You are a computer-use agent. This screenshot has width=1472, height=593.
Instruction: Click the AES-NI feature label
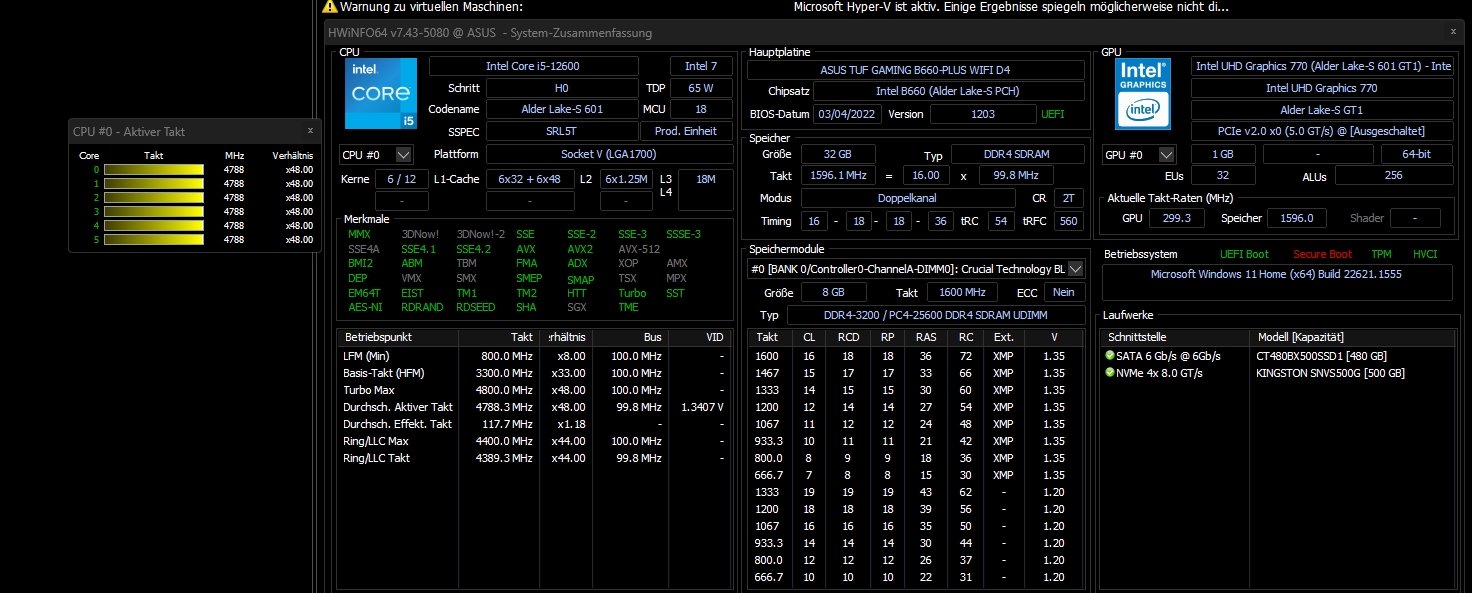365,307
